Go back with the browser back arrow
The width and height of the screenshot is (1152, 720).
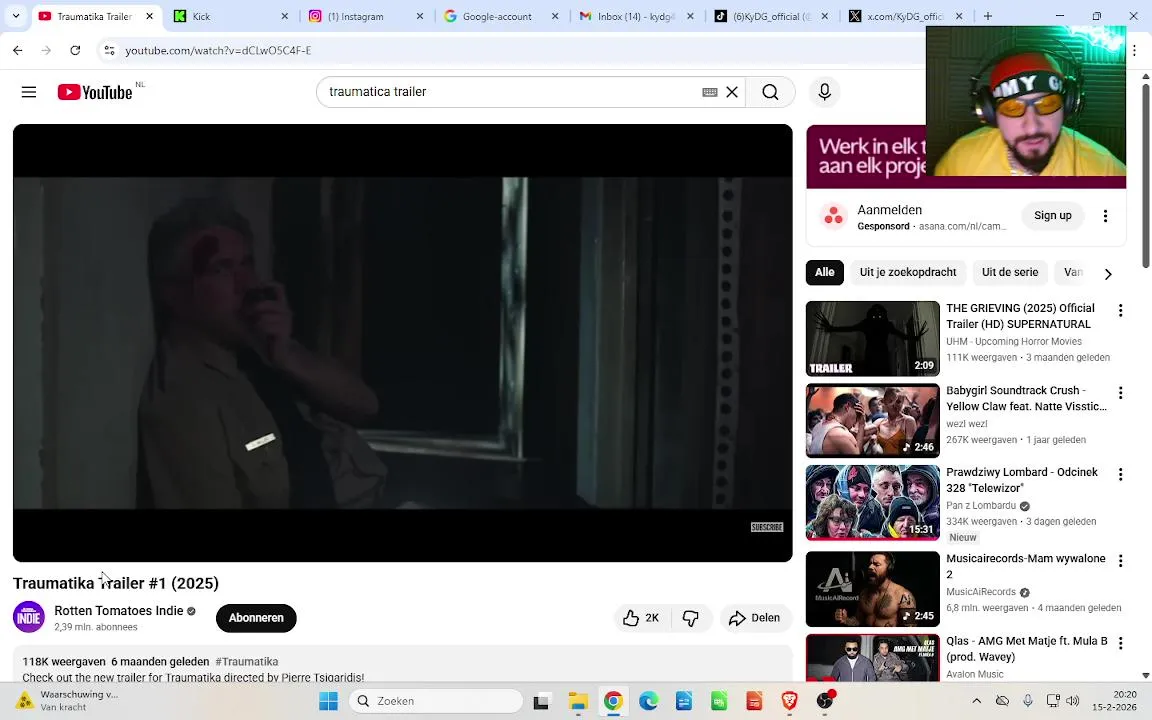coord(18,50)
